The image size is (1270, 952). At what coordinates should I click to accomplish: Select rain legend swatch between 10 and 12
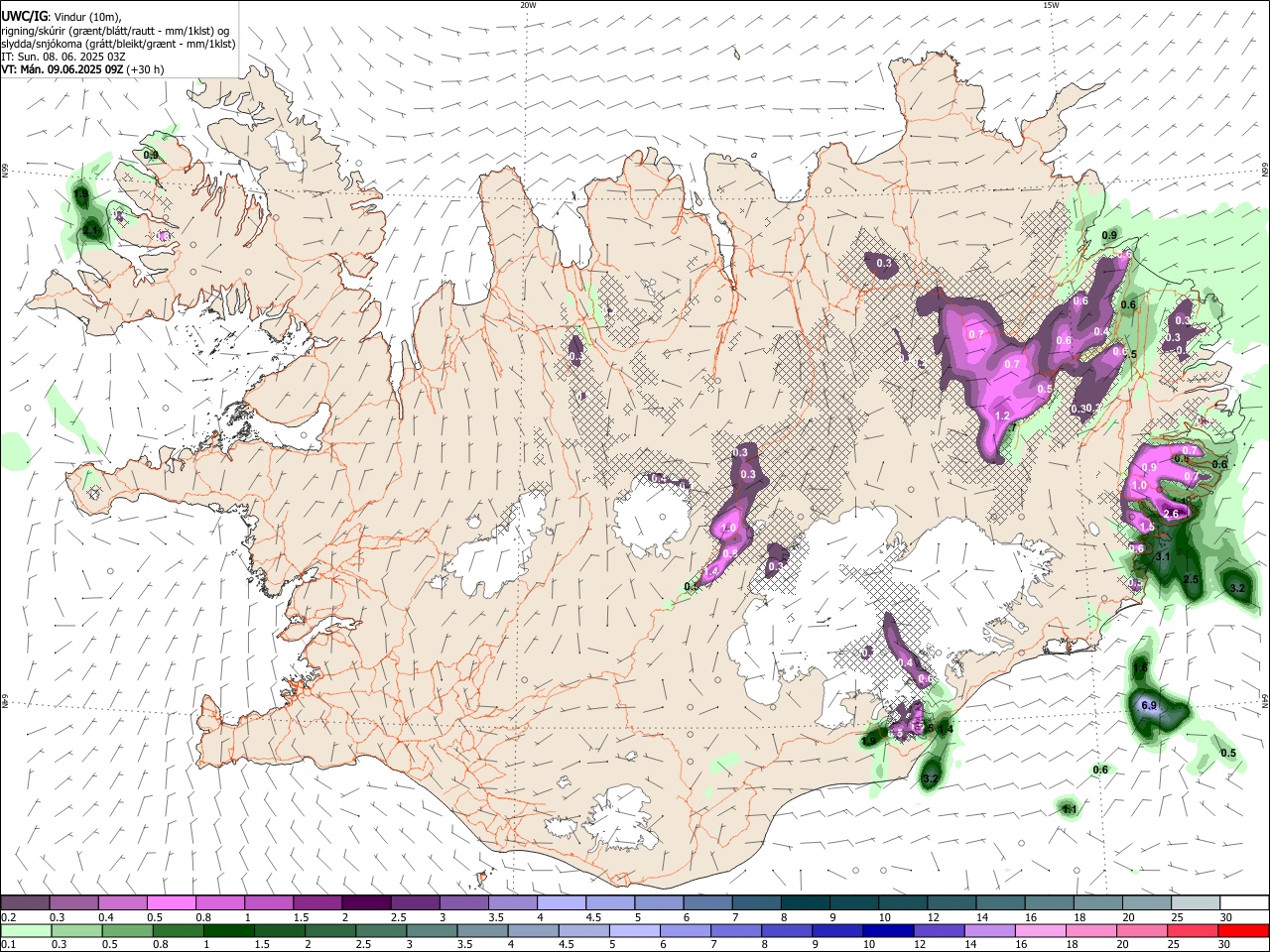coord(886,930)
